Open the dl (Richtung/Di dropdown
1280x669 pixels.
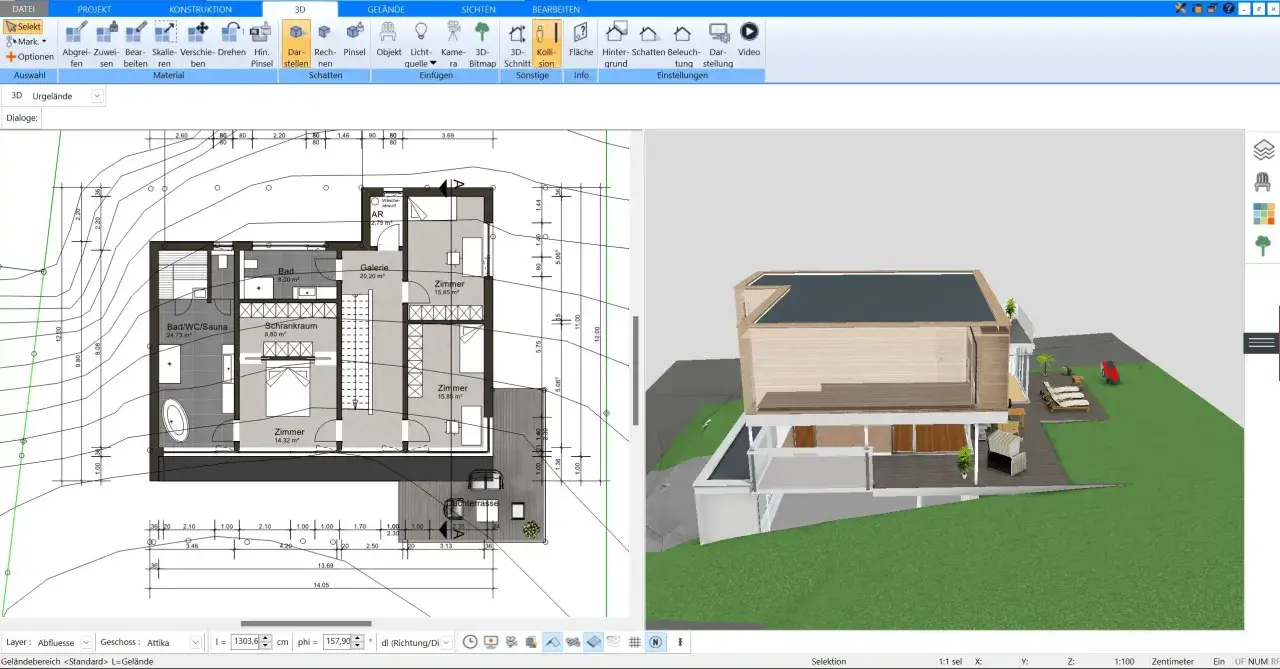(446, 642)
